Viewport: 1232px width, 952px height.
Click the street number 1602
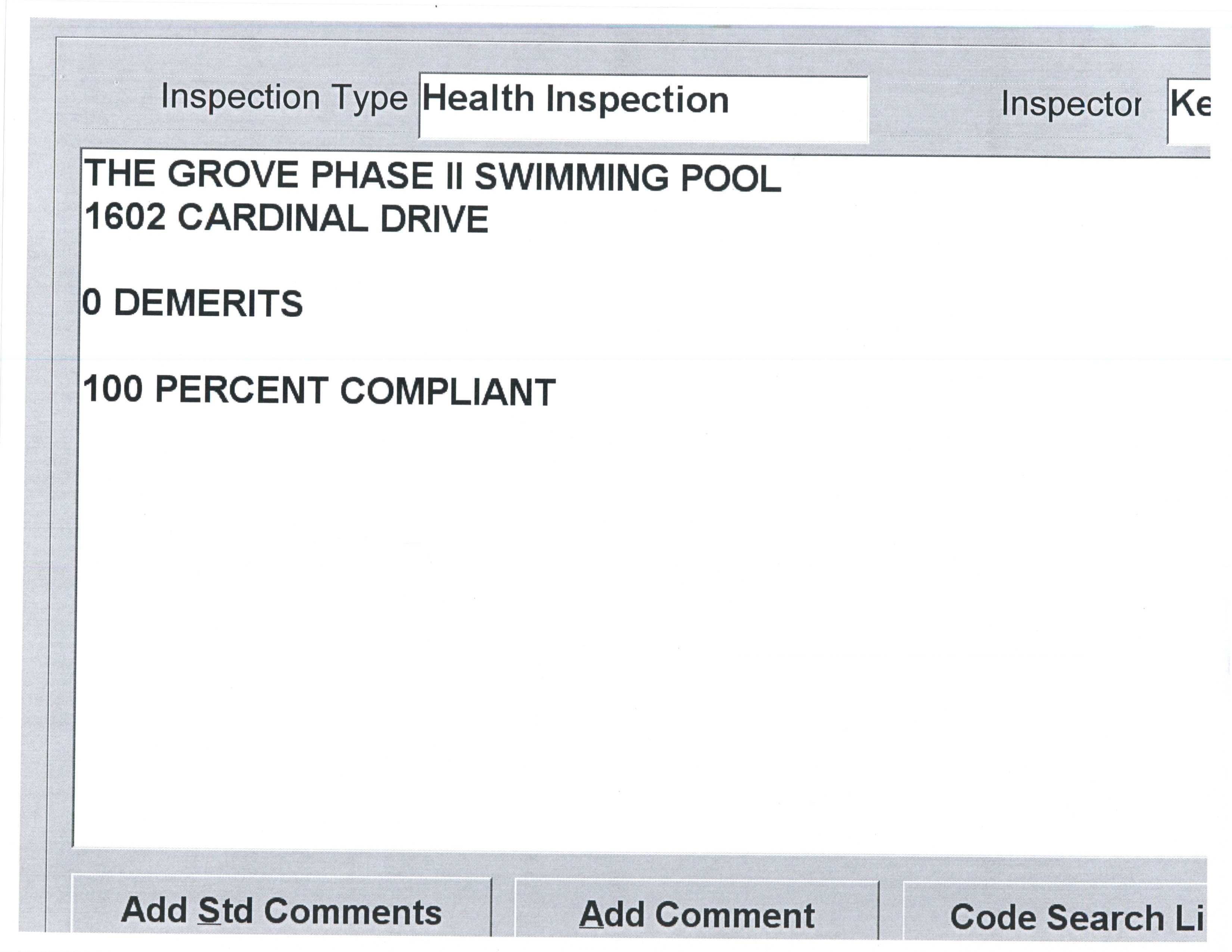(x=126, y=217)
